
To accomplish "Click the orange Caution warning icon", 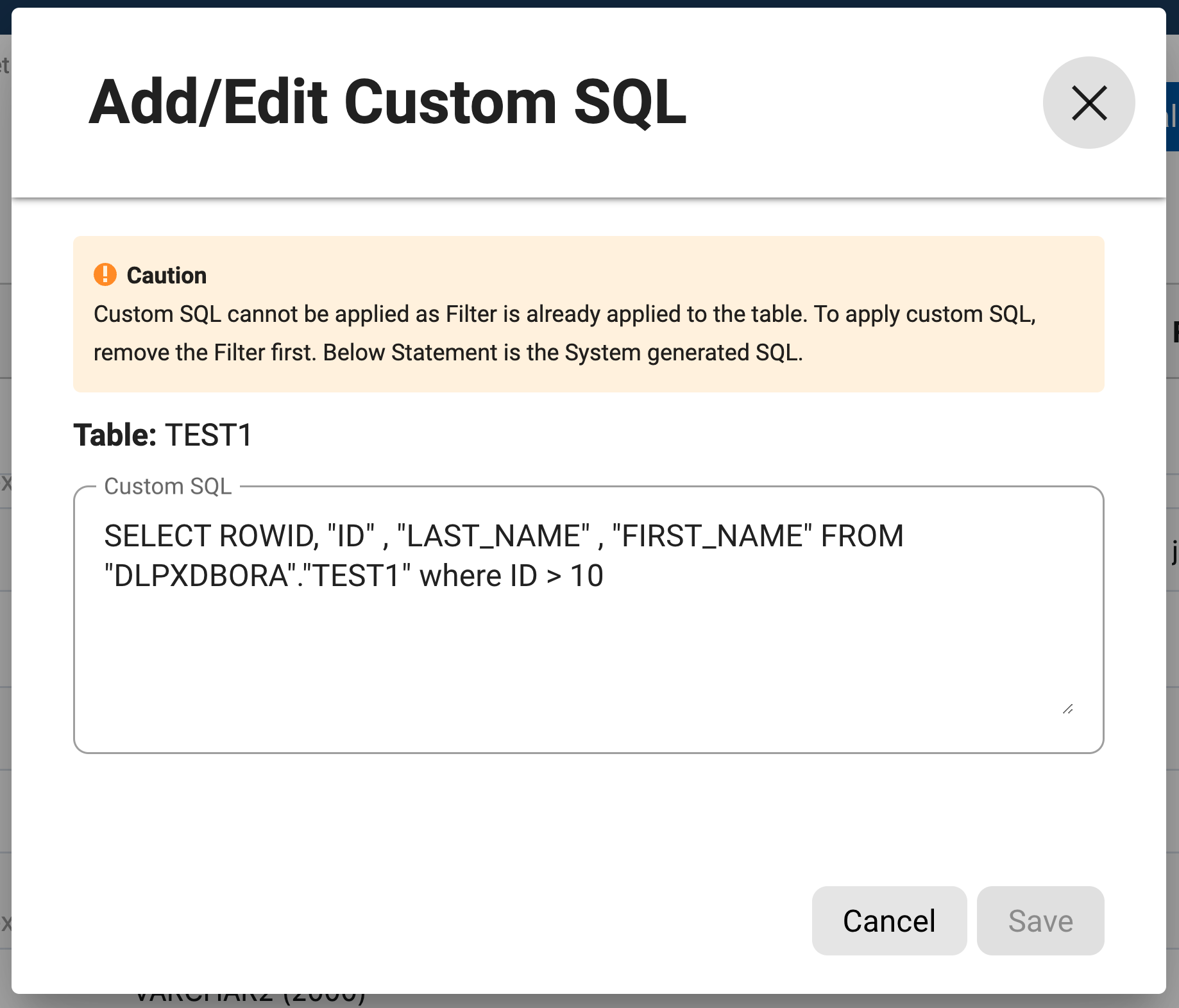I will click(x=105, y=274).
